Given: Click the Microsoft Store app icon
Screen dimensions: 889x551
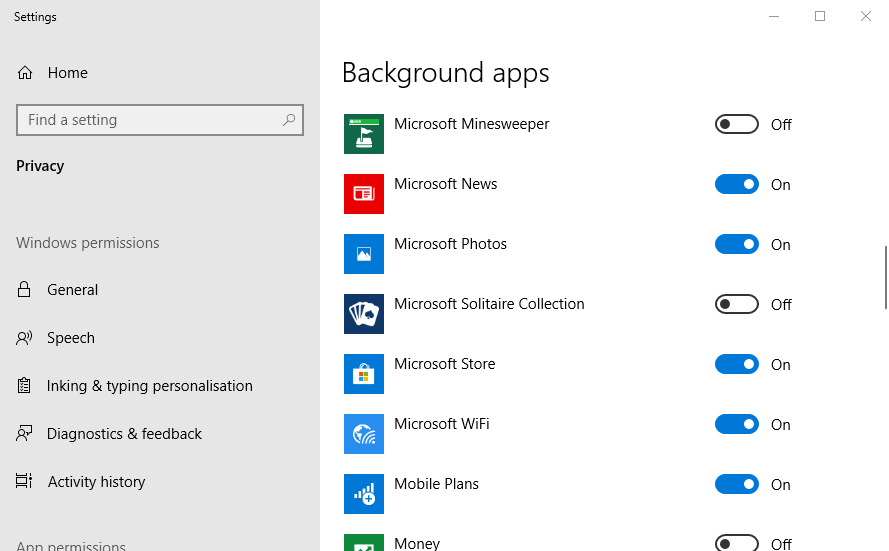Looking at the screenshot, I should tap(364, 374).
